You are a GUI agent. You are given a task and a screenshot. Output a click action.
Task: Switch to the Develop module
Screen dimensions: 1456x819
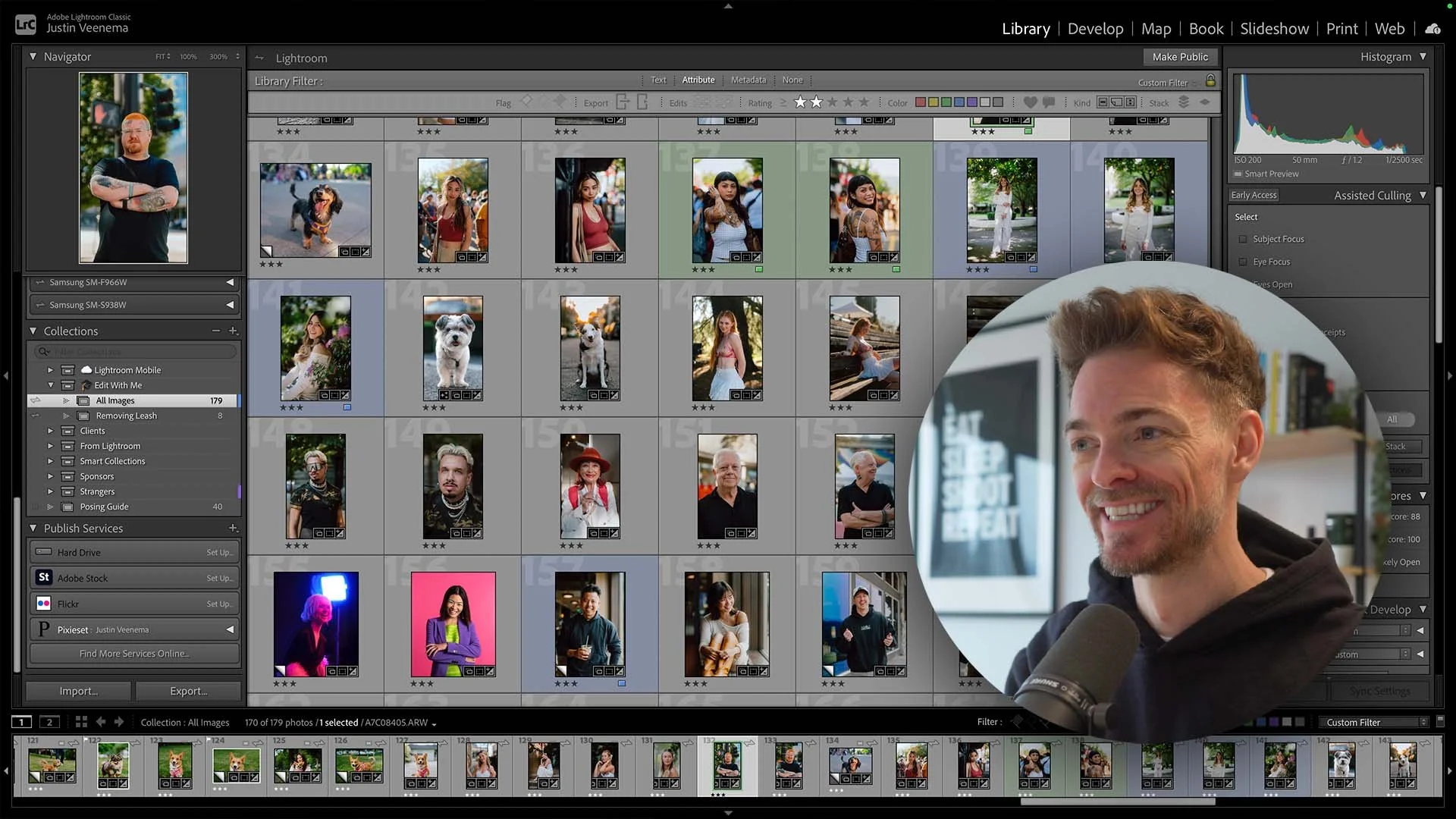pos(1095,29)
